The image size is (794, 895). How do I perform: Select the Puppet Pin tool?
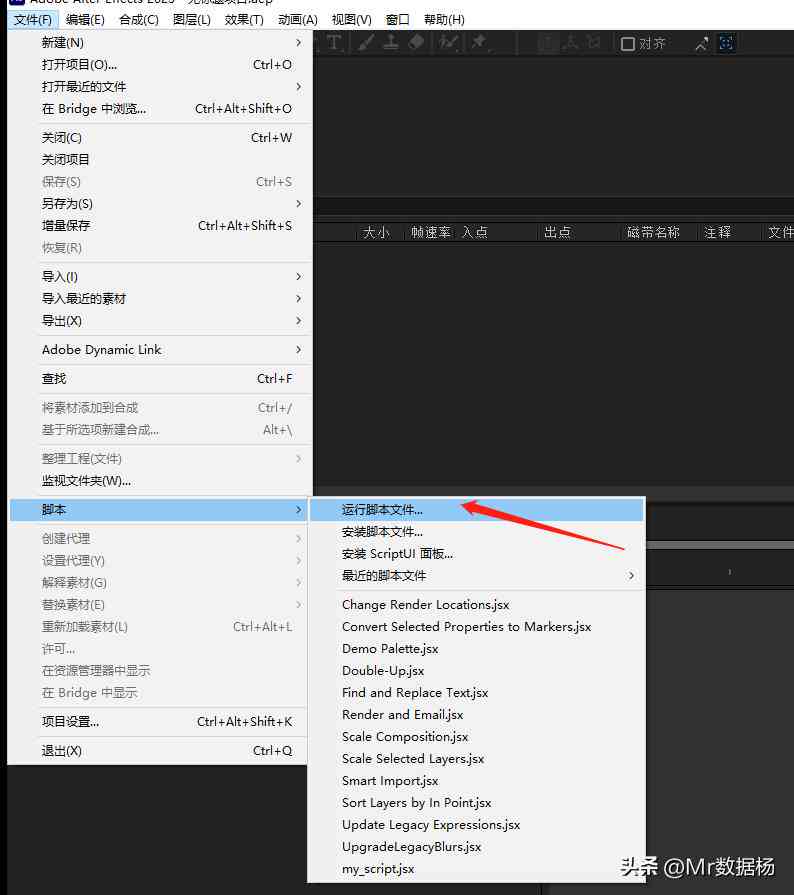[479, 43]
